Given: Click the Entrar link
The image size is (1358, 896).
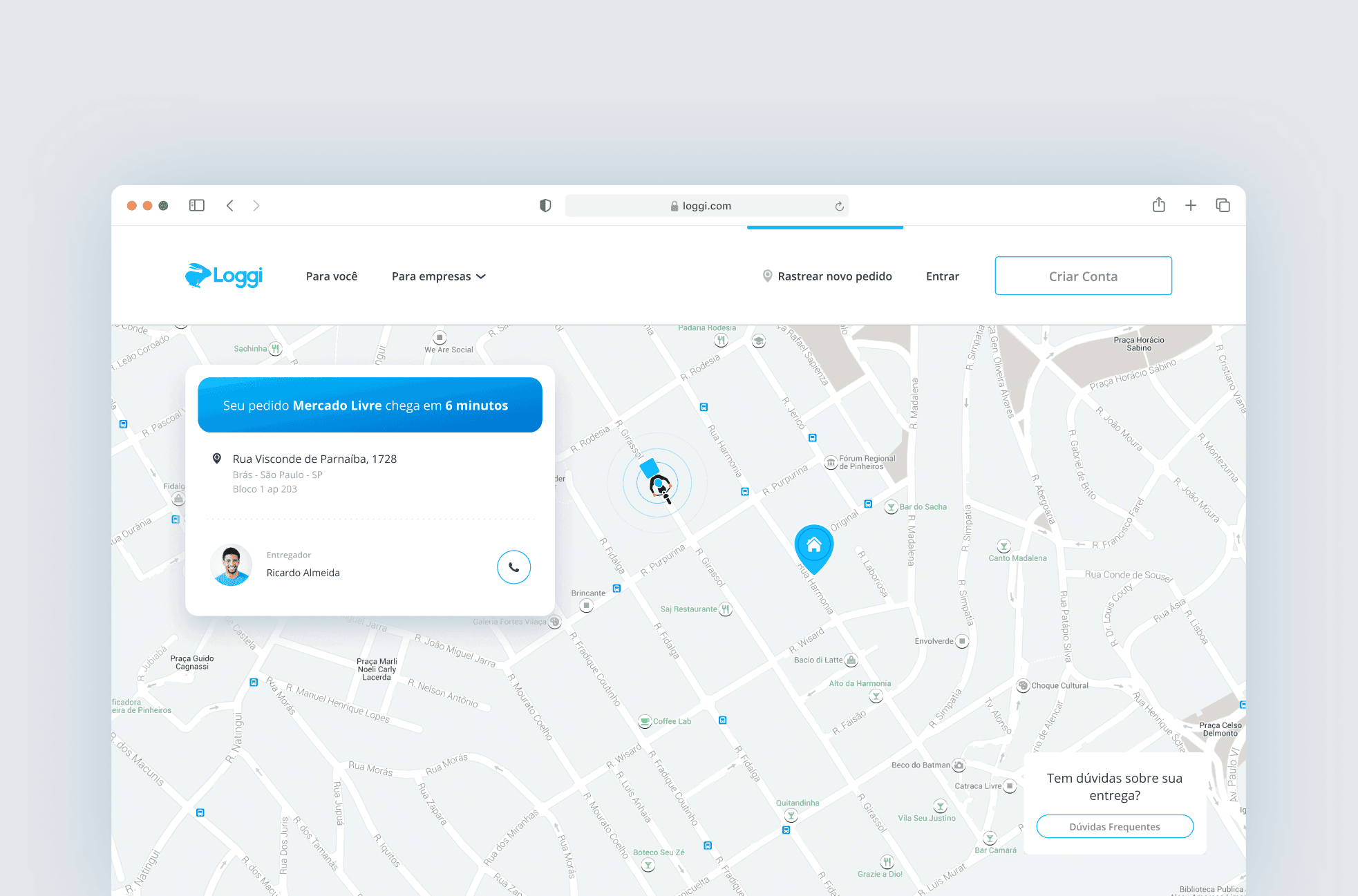Looking at the screenshot, I should click(x=943, y=276).
